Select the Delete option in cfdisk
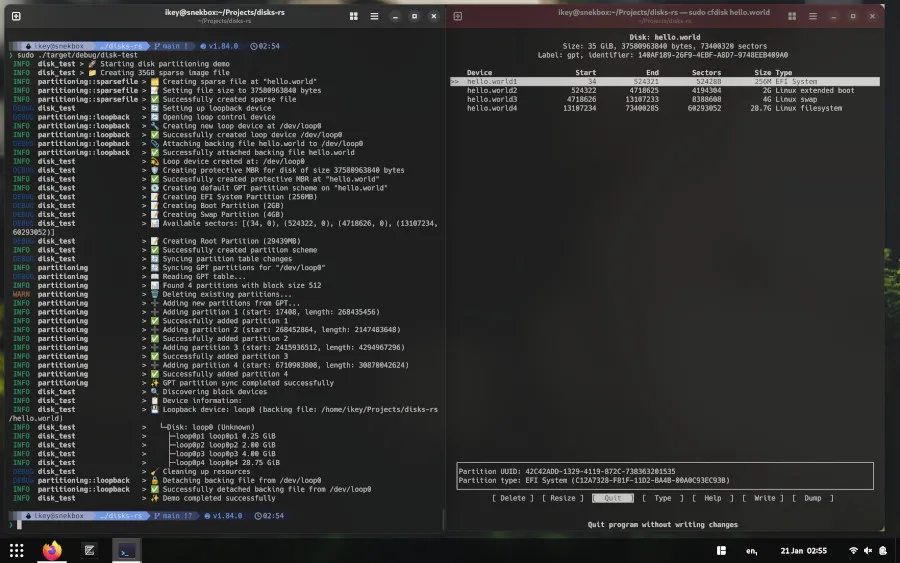The height and width of the screenshot is (563, 900). click(x=511, y=497)
